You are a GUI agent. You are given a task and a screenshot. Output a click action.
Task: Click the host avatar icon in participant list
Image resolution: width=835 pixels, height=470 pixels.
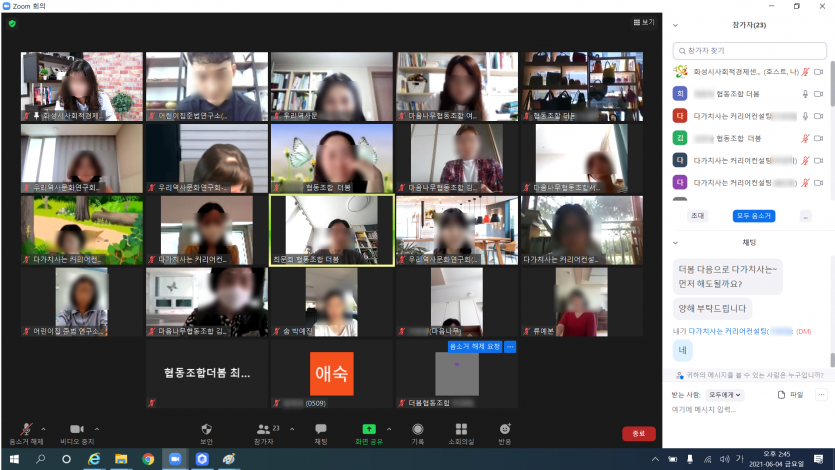(680, 71)
